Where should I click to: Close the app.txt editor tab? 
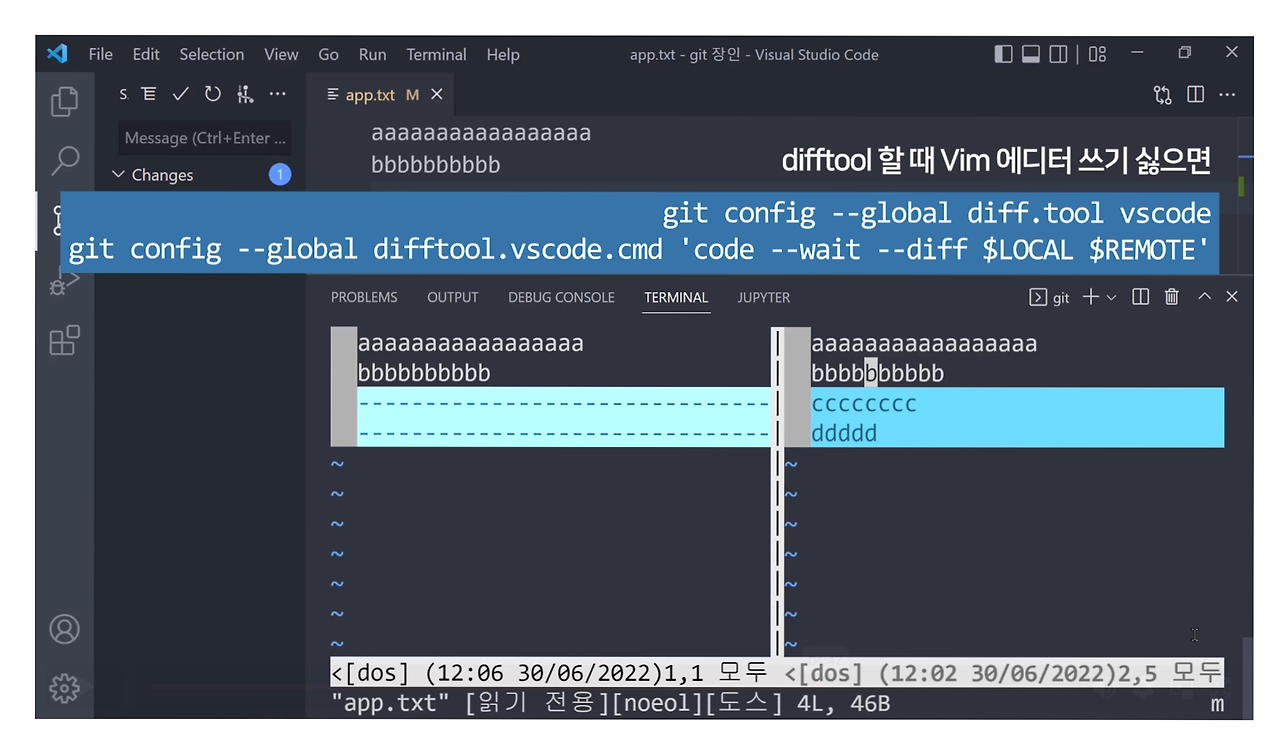436,95
